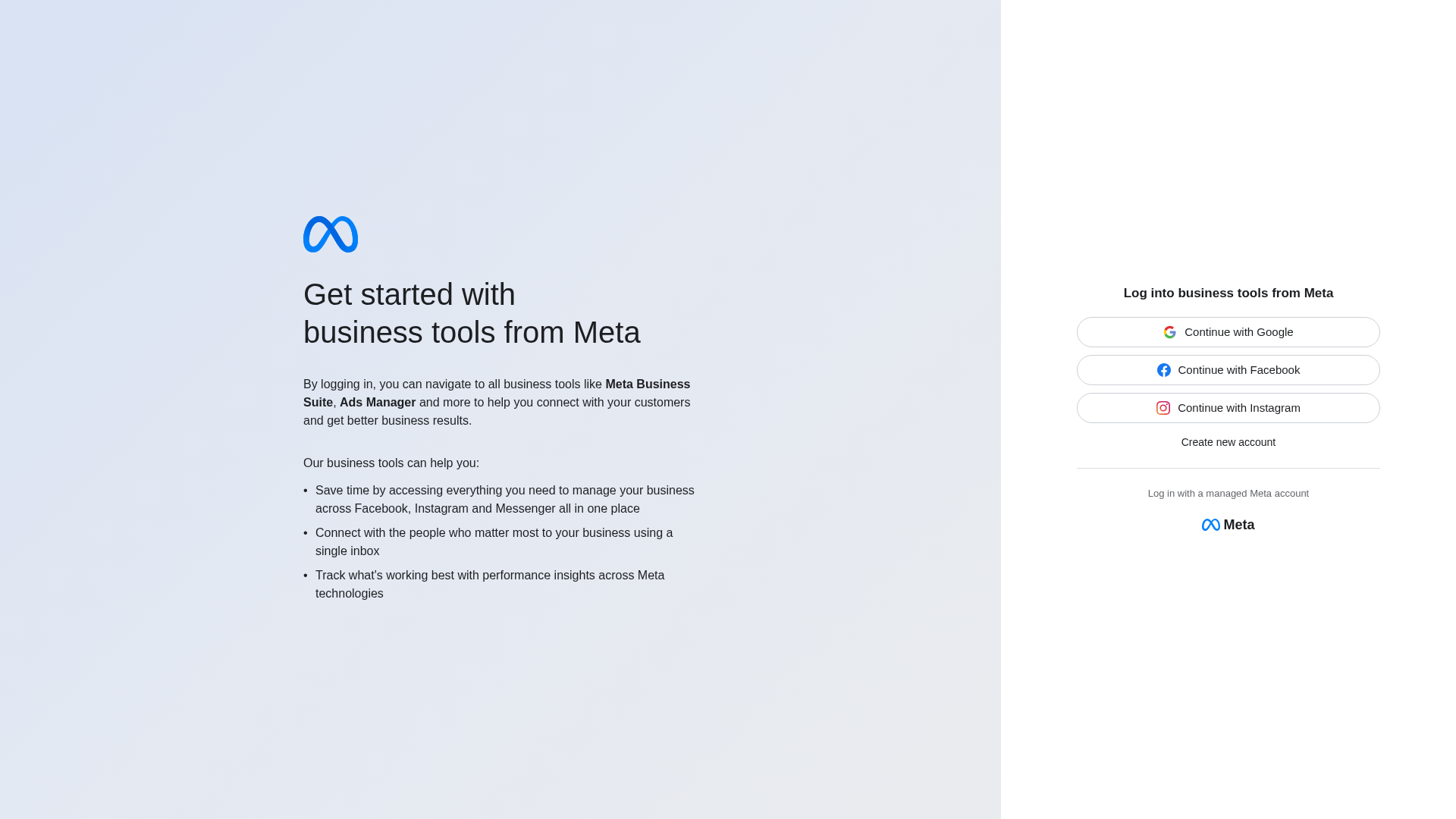The height and width of the screenshot is (819, 1456).
Task: Click the Get started with business tools heading
Action: point(472,313)
